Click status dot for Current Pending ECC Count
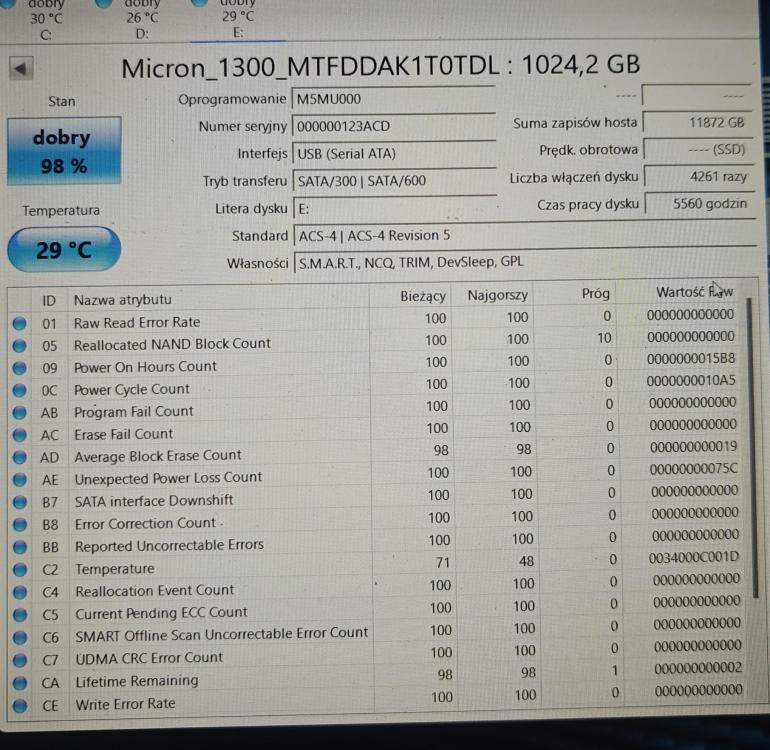 [20, 615]
